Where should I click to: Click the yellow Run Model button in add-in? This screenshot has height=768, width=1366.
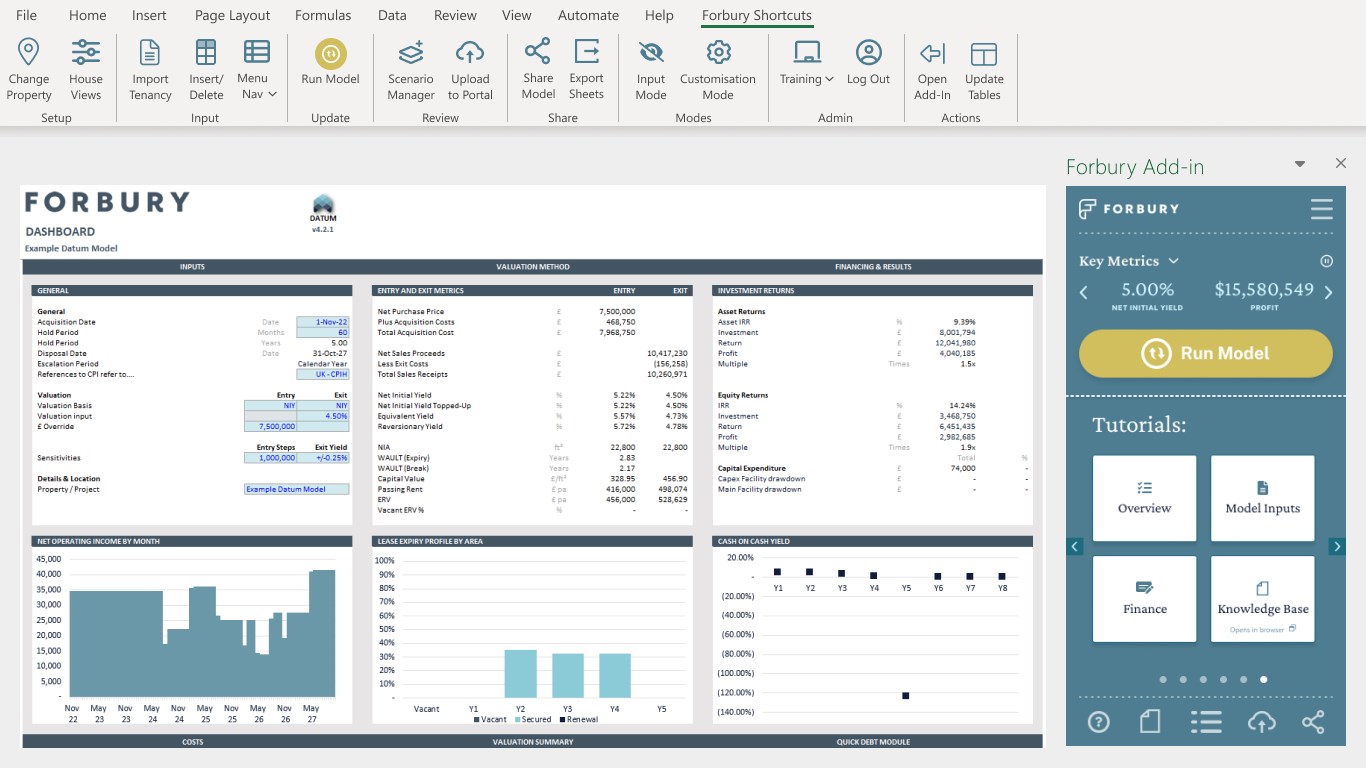(x=1205, y=353)
